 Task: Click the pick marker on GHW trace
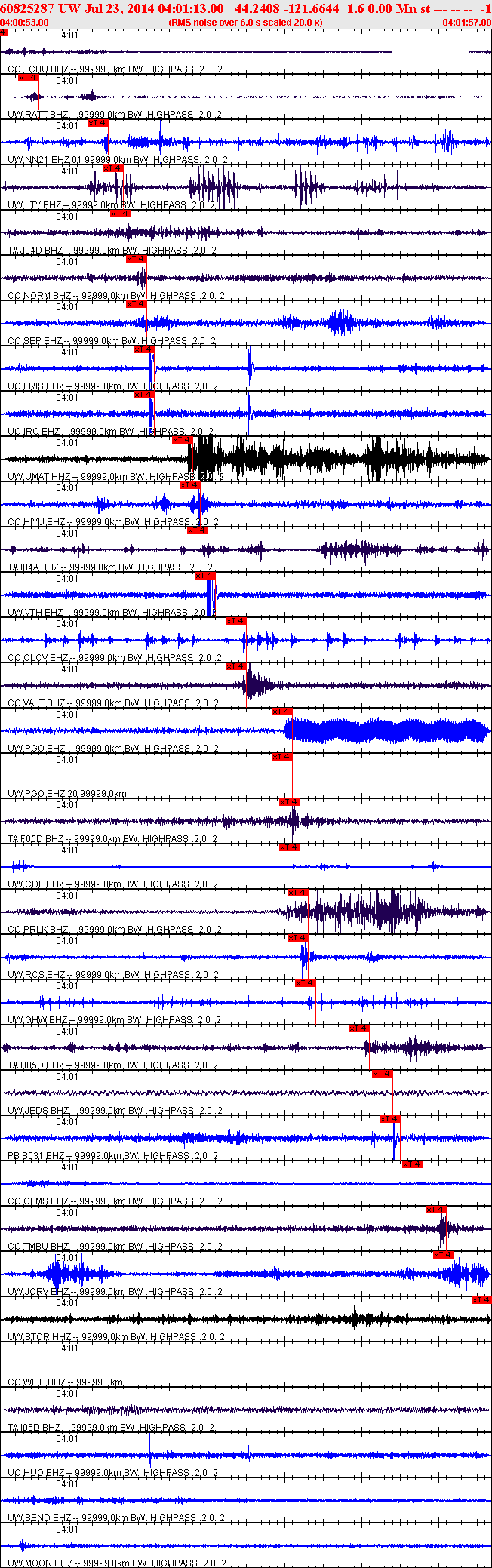coord(305,983)
